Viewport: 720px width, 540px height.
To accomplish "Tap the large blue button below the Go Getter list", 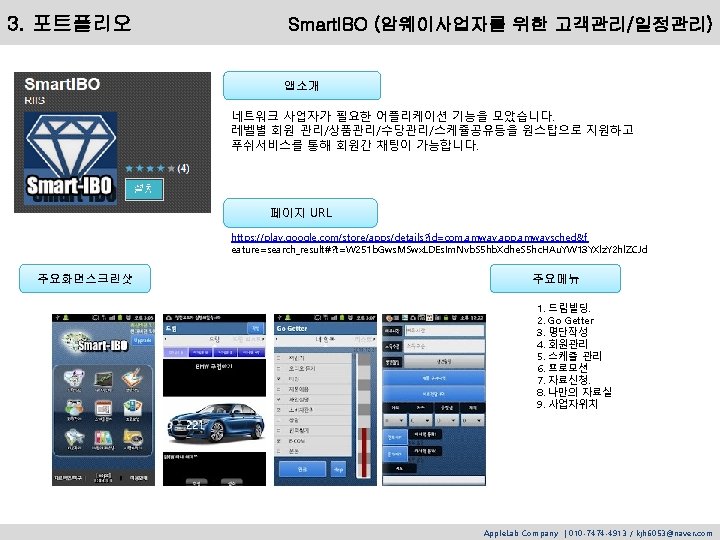I will tap(302, 469).
